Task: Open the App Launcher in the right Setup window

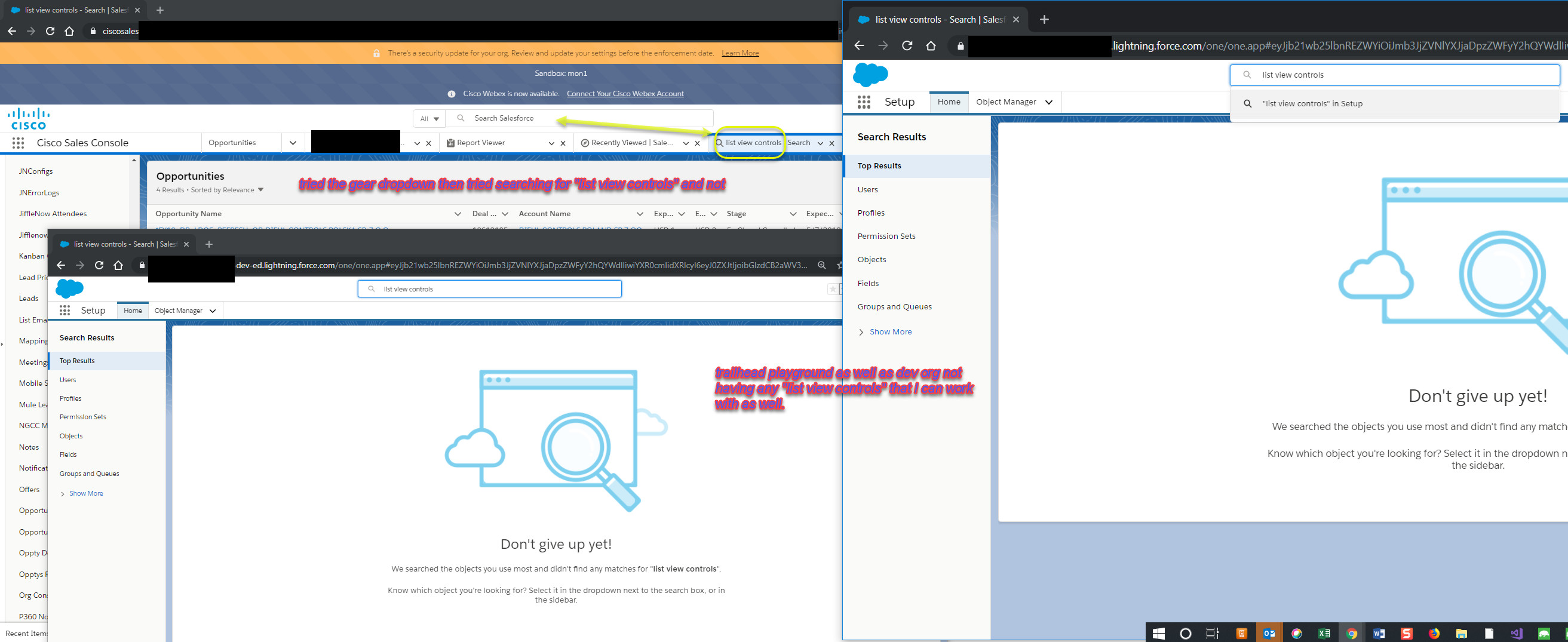Action: click(x=864, y=102)
